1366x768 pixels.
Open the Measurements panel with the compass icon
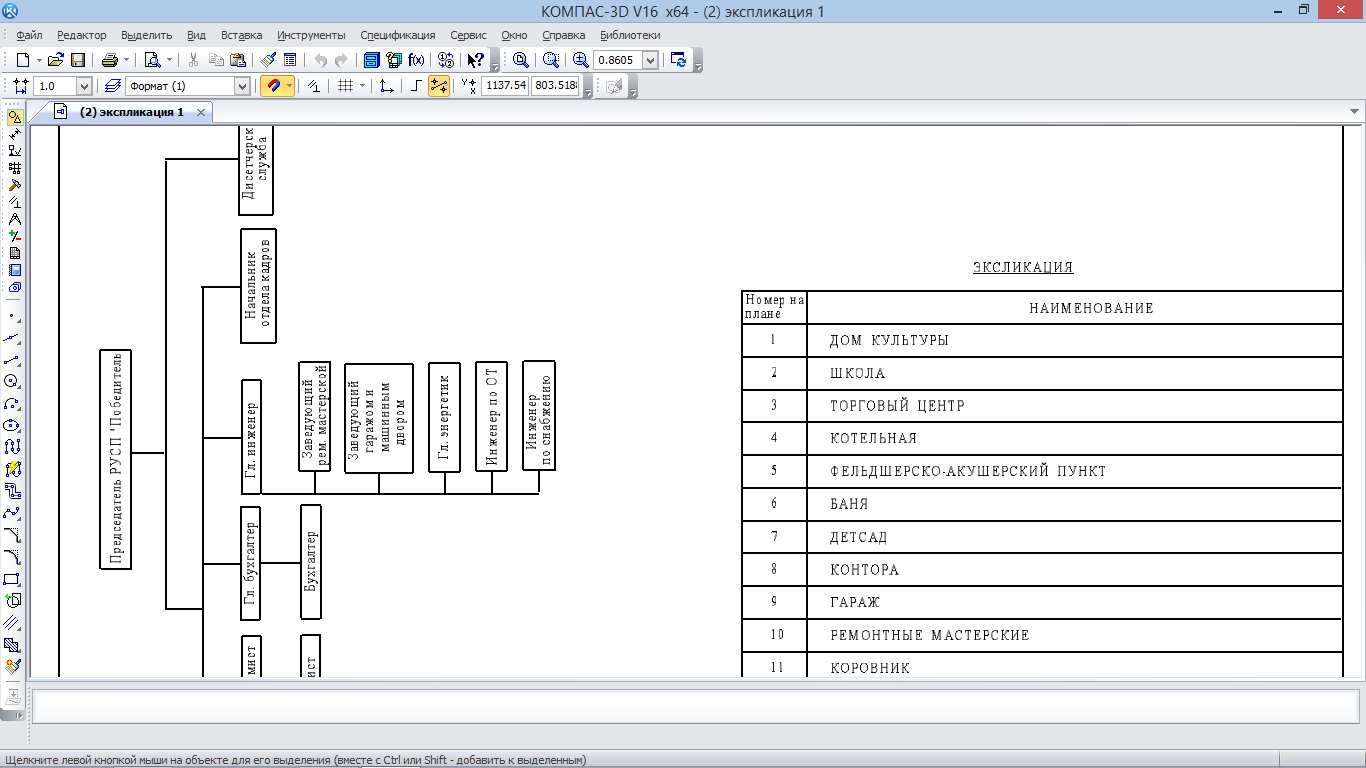14,219
